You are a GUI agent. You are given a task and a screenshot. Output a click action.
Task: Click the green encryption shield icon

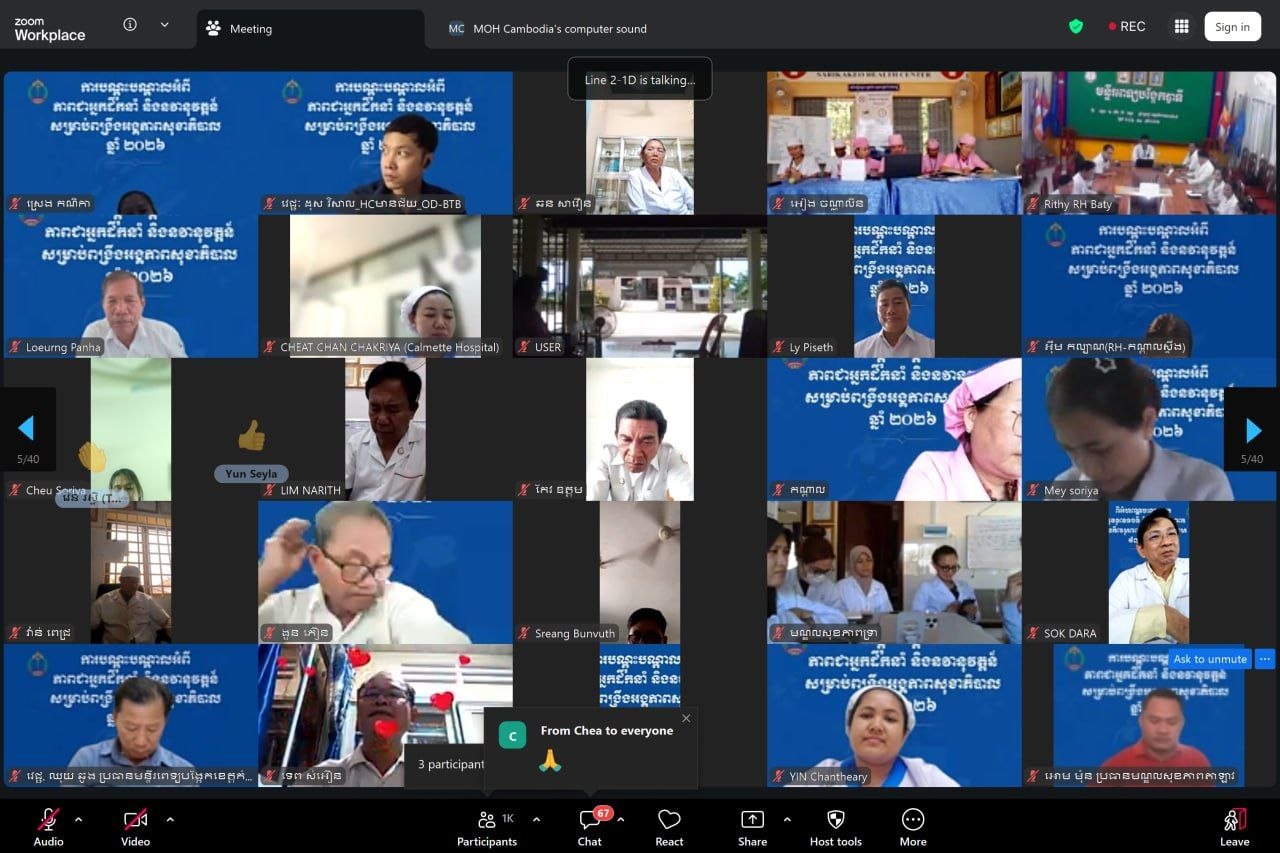click(x=1076, y=27)
